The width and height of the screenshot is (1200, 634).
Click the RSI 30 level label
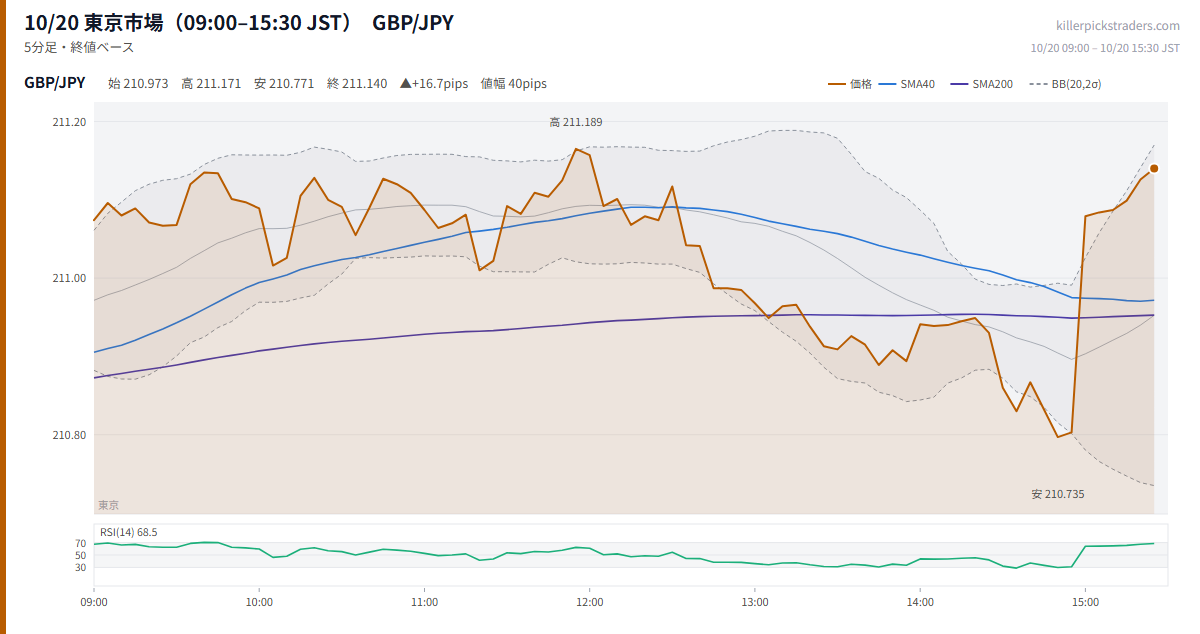[81, 567]
